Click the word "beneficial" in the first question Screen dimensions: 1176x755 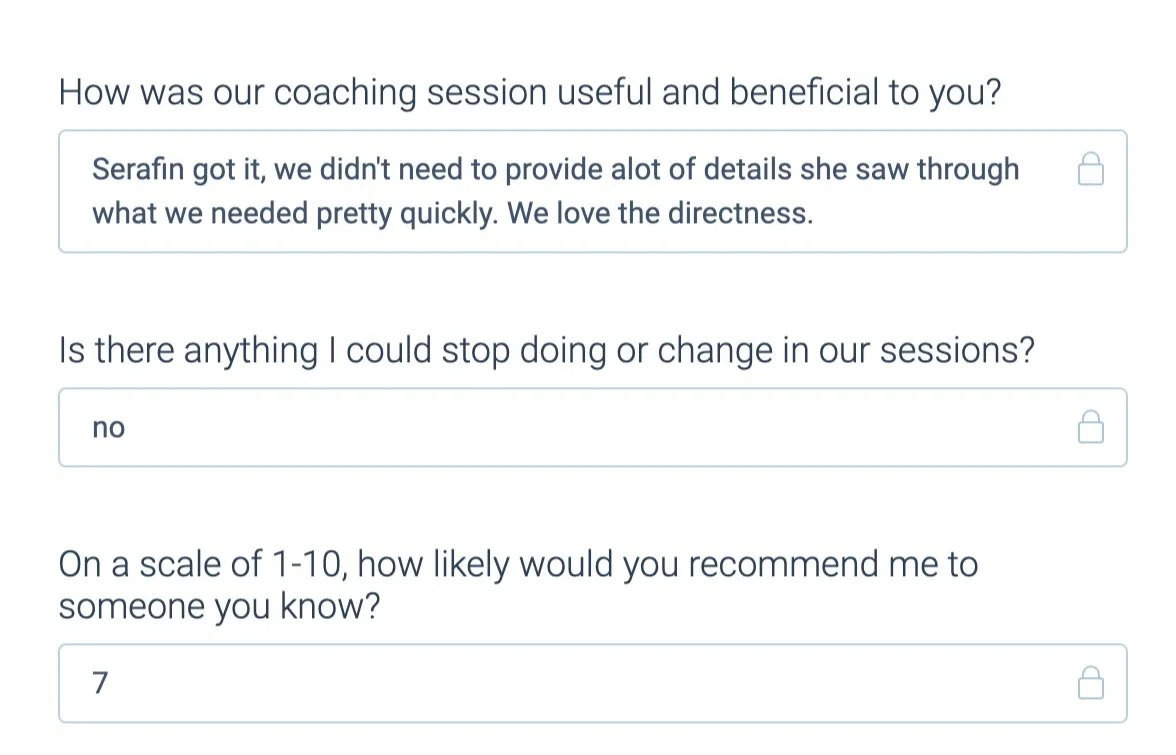click(x=803, y=92)
